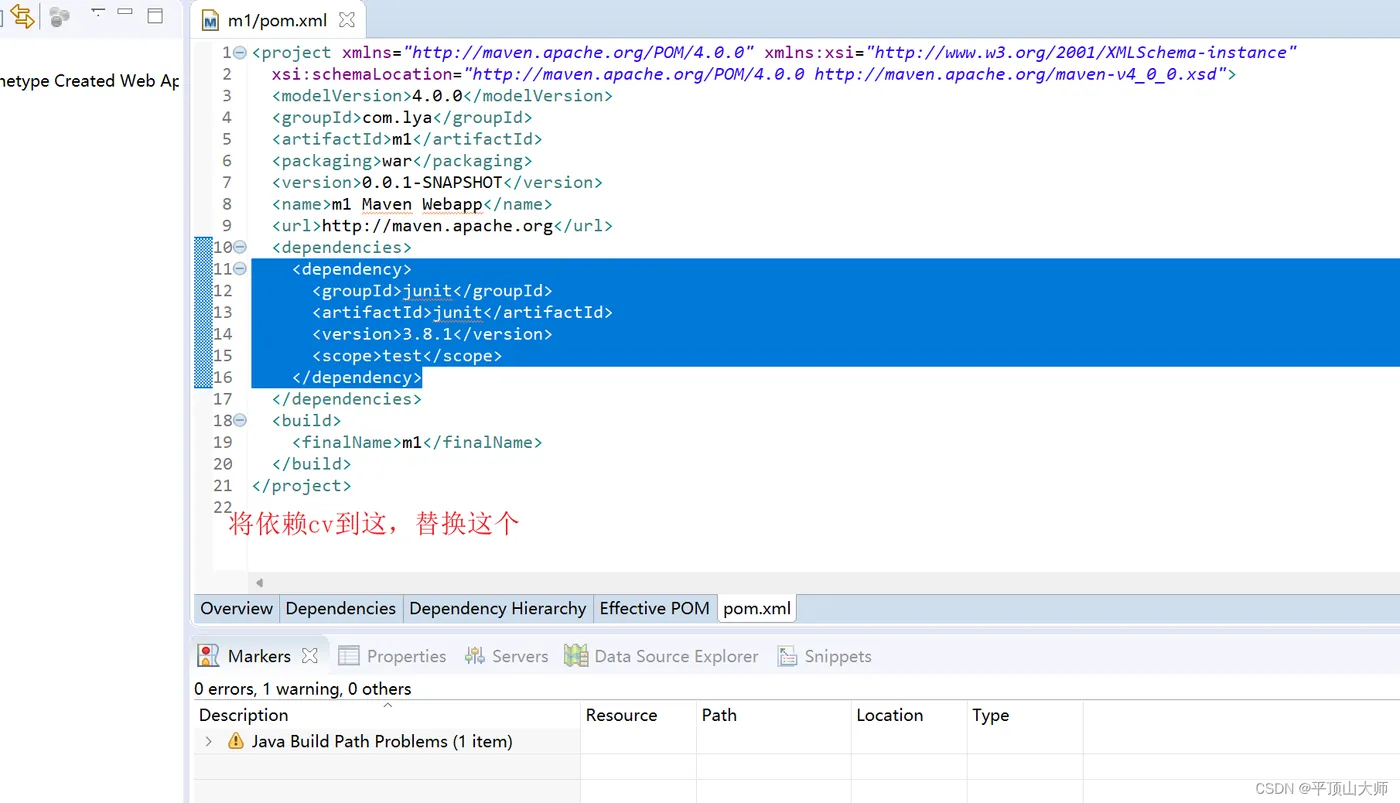This screenshot has height=803, width=1400.
Task: Close the m1/pom.xml editor tab
Action: (x=347, y=20)
